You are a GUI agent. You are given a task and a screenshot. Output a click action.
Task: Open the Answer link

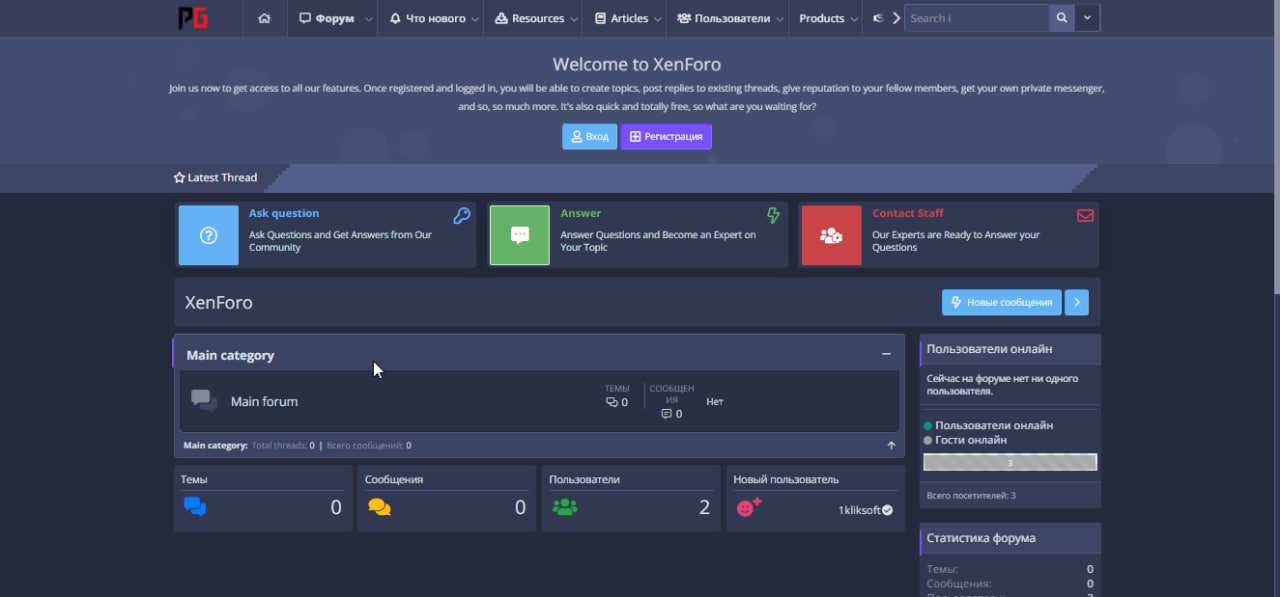pyautogui.click(x=581, y=213)
